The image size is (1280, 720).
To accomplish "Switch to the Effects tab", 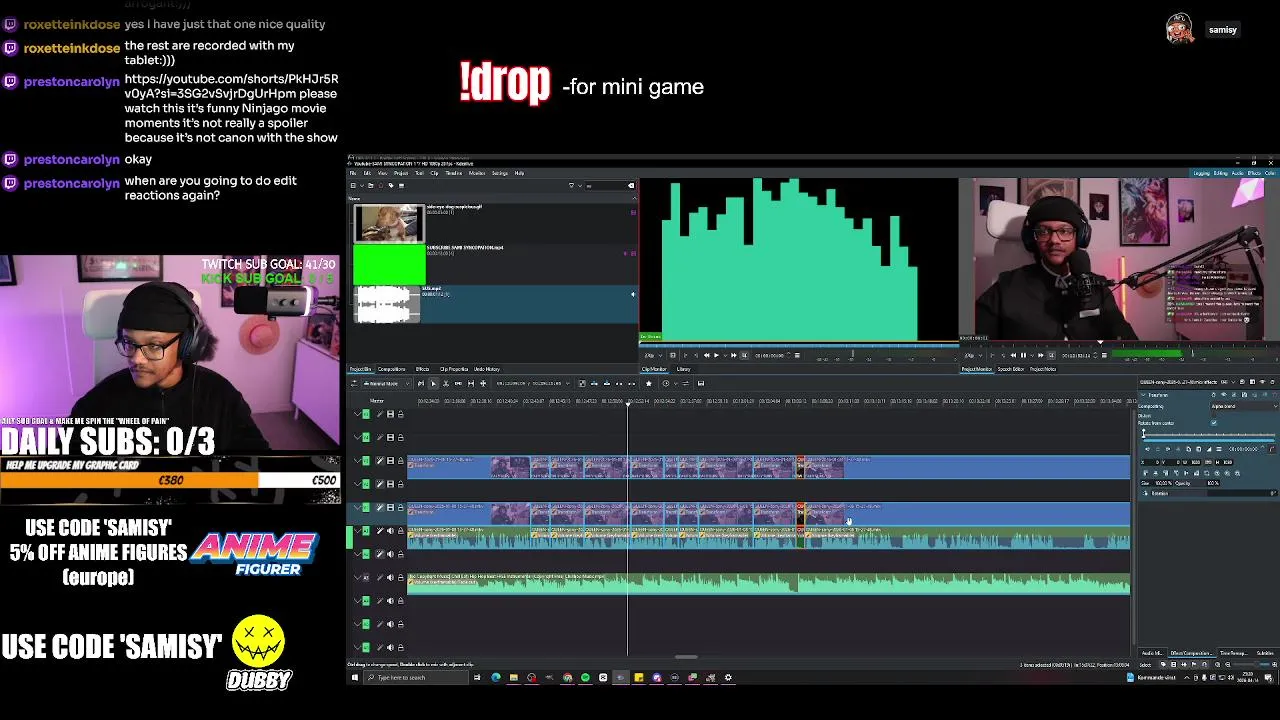I will tap(422, 369).
